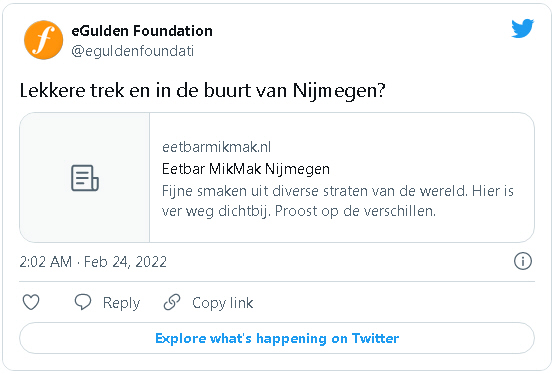Click Explore what's happening on Twitter
The width and height of the screenshot is (555, 374).
pyautogui.click(x=277, y=338)
